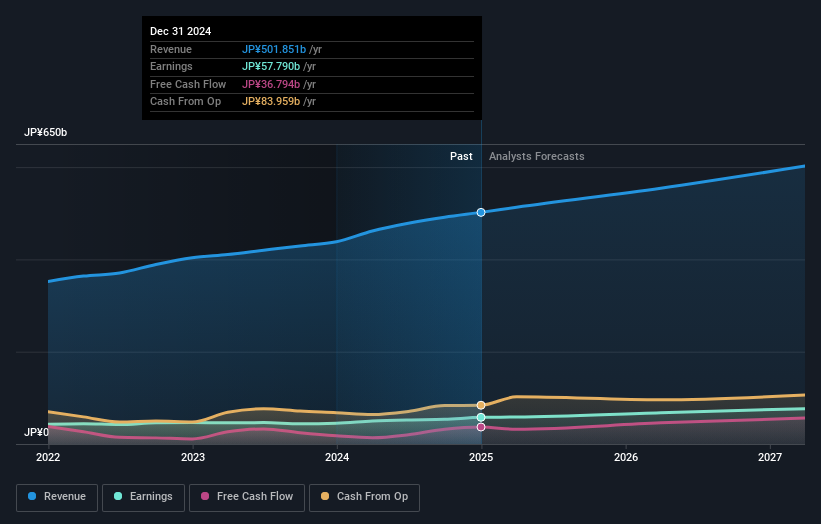The width and height of the screenshot is (821, 524).
Task: Click the teal Earnings legend dot
Action: [x=118, y=496]
